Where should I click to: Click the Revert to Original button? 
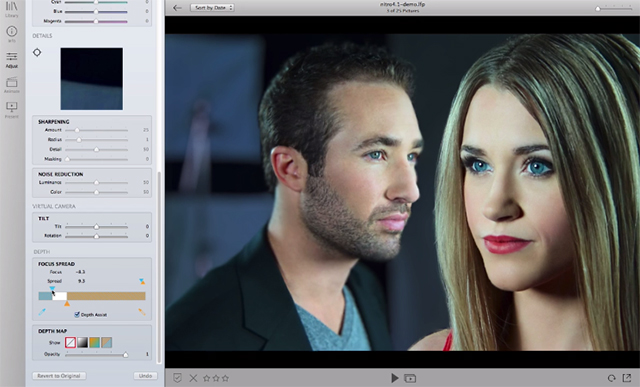59,376
